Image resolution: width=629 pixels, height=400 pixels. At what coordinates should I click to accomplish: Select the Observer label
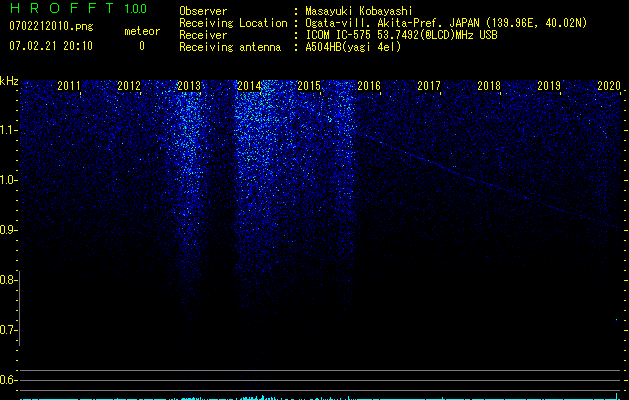click(x=203, y=11)
